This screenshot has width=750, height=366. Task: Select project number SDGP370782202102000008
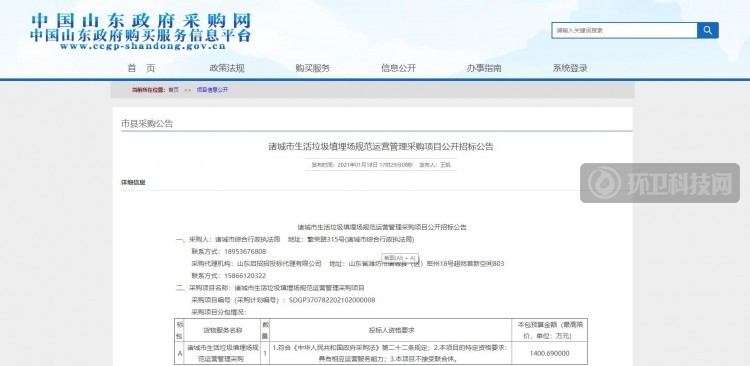(332, 300)
